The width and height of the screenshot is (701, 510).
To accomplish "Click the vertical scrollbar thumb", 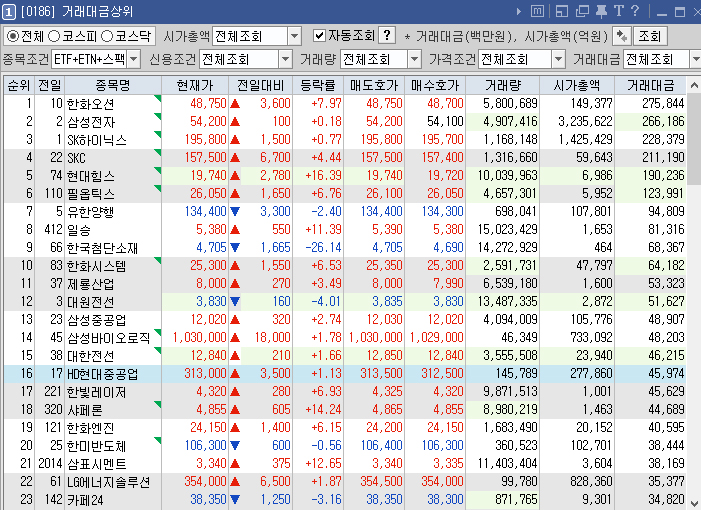I will pyautogui.click(x=694, y=139).
